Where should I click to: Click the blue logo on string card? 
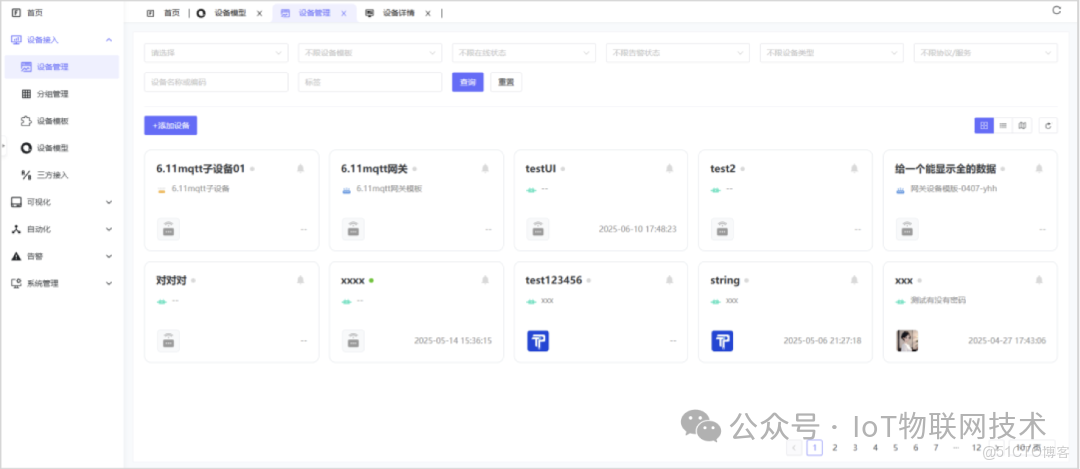[723, 341]
